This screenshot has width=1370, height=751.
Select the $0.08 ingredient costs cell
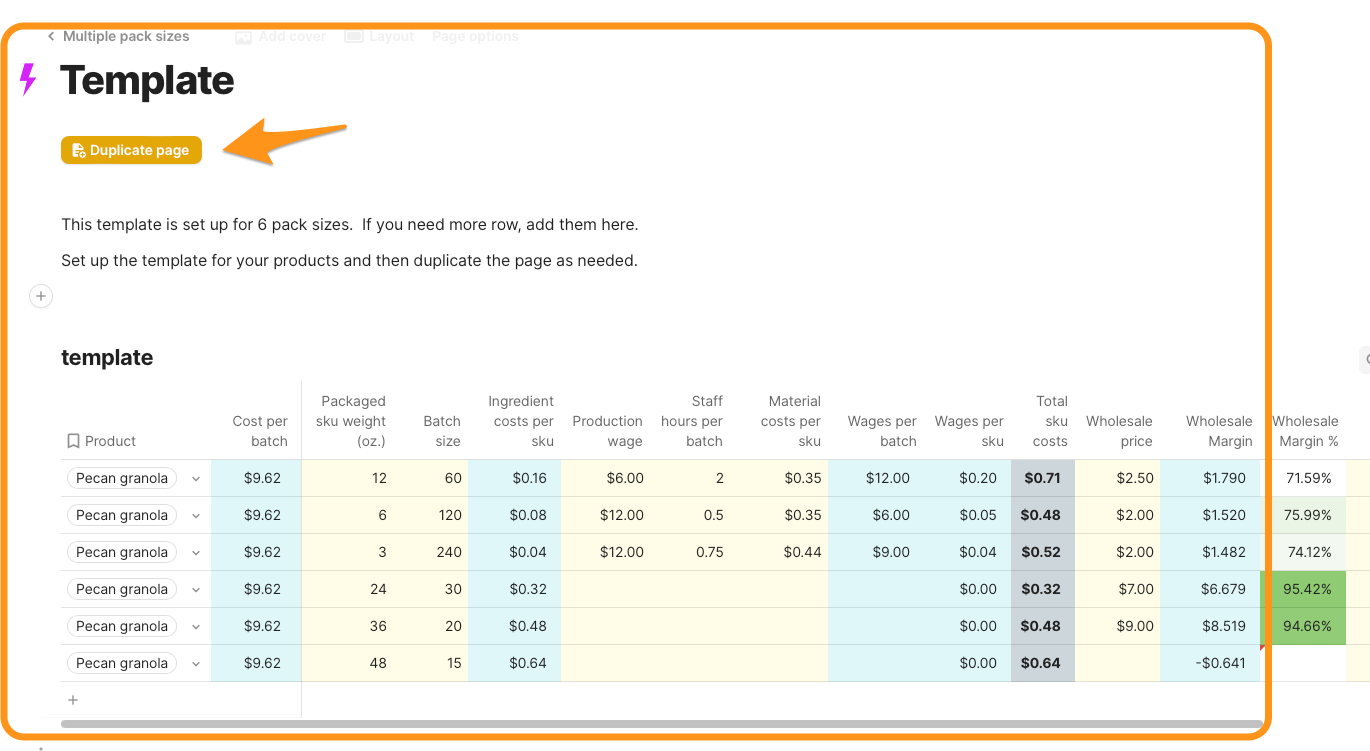coord(514,515)
